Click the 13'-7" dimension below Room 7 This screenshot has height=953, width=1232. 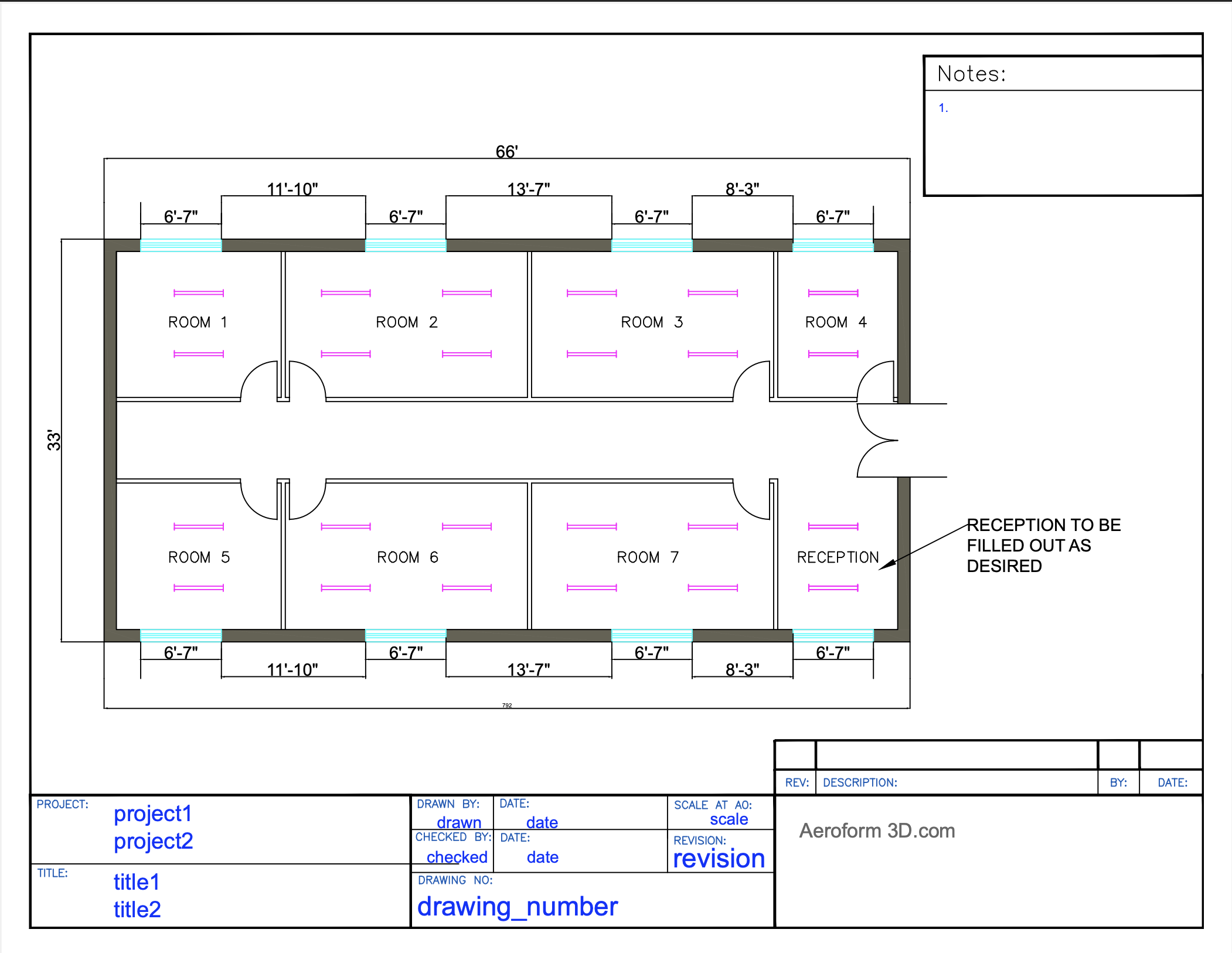click(529, 669)
